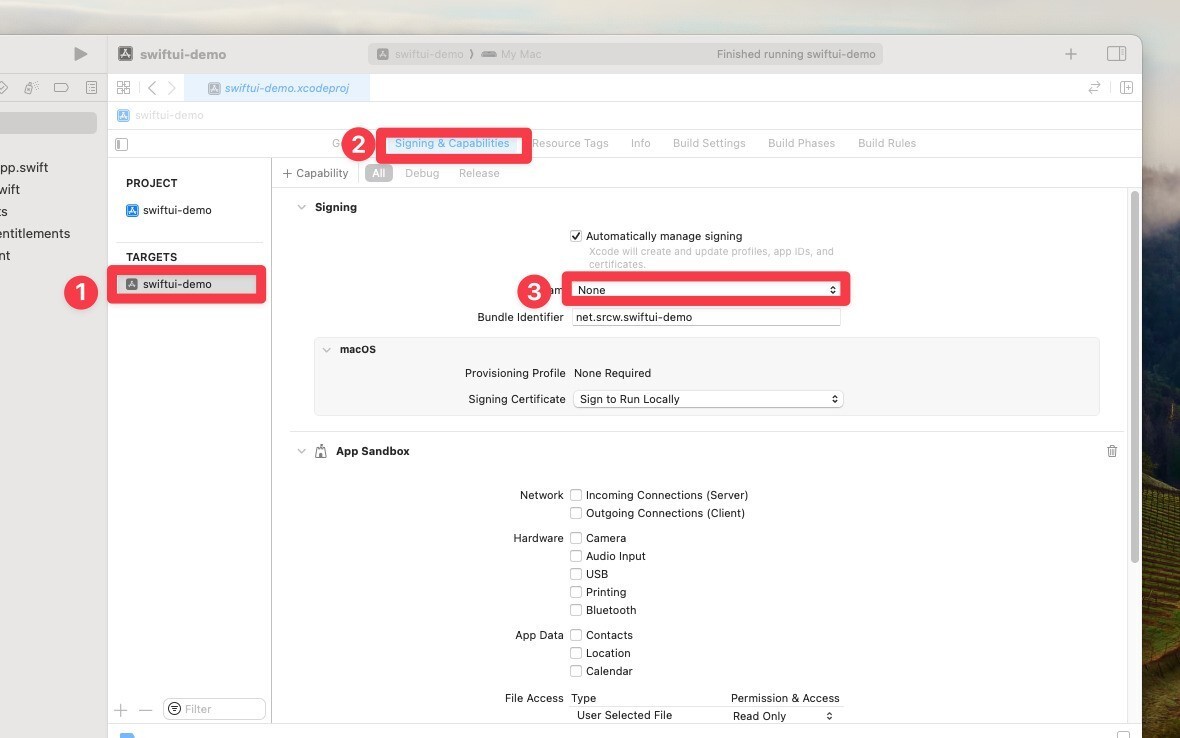Screen dimensions: 1180x738
Task: Select swiftui-demo under TARGETS
Action: (x=187, y=284)
